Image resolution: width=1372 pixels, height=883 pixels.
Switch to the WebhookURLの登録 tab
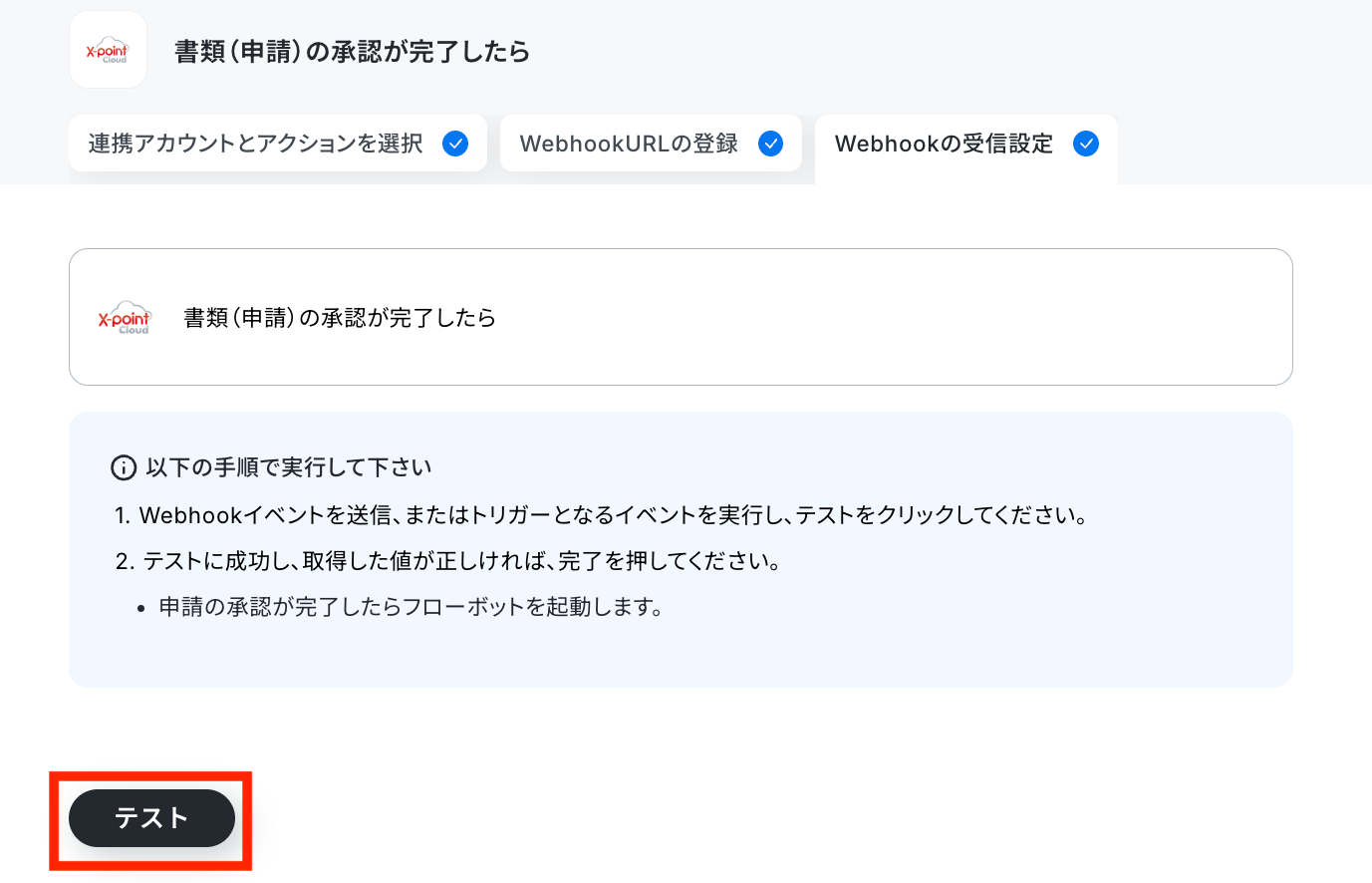(x=651, y=144)
